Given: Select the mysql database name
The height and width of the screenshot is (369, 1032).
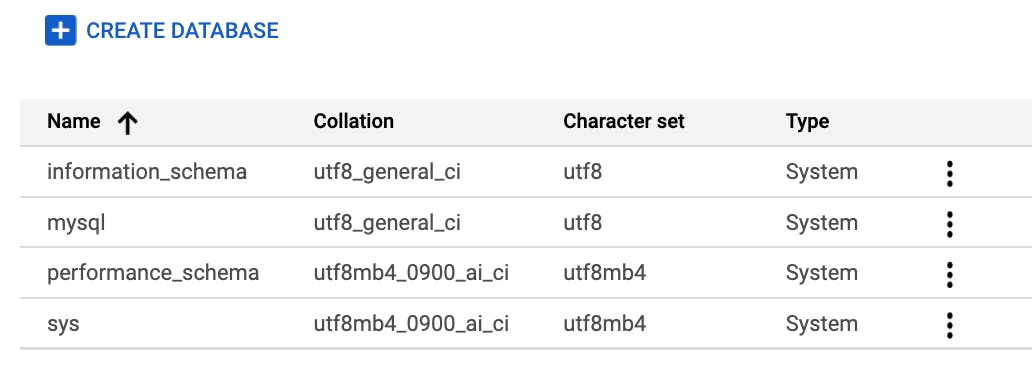Looking at the screenshot, I should point(76,224).
